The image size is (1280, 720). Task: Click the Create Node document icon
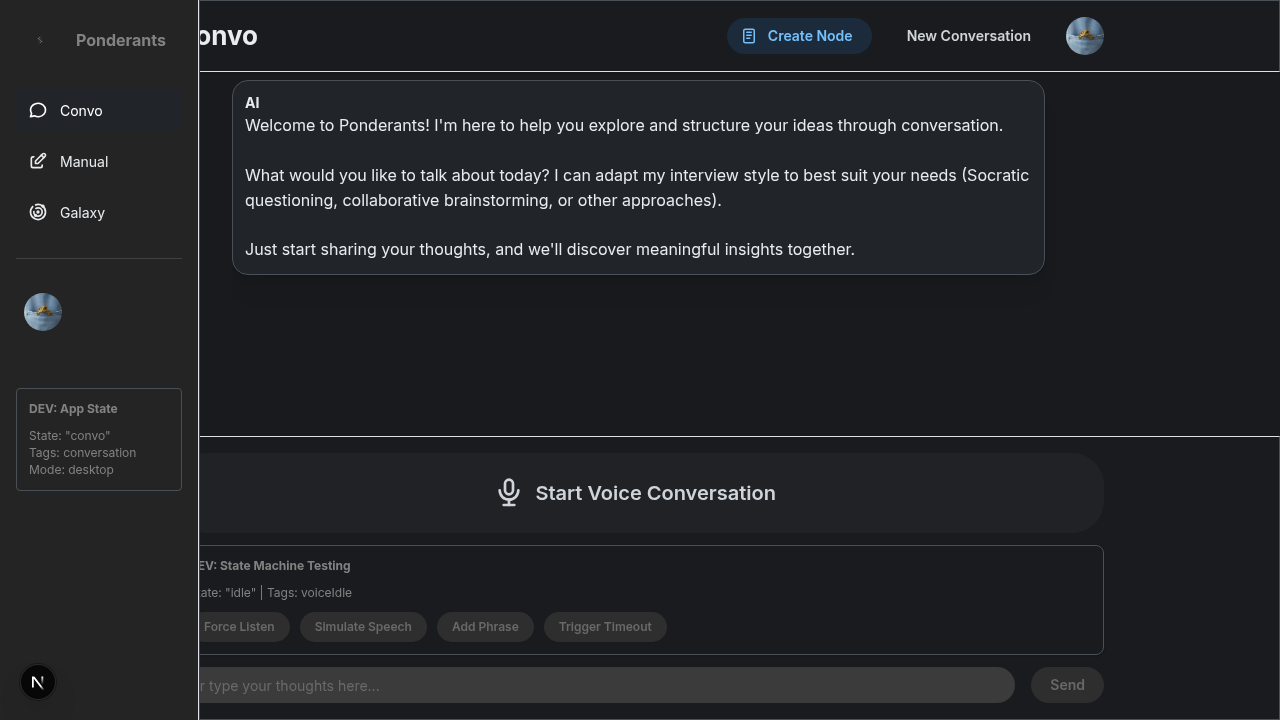click(749, 36)
